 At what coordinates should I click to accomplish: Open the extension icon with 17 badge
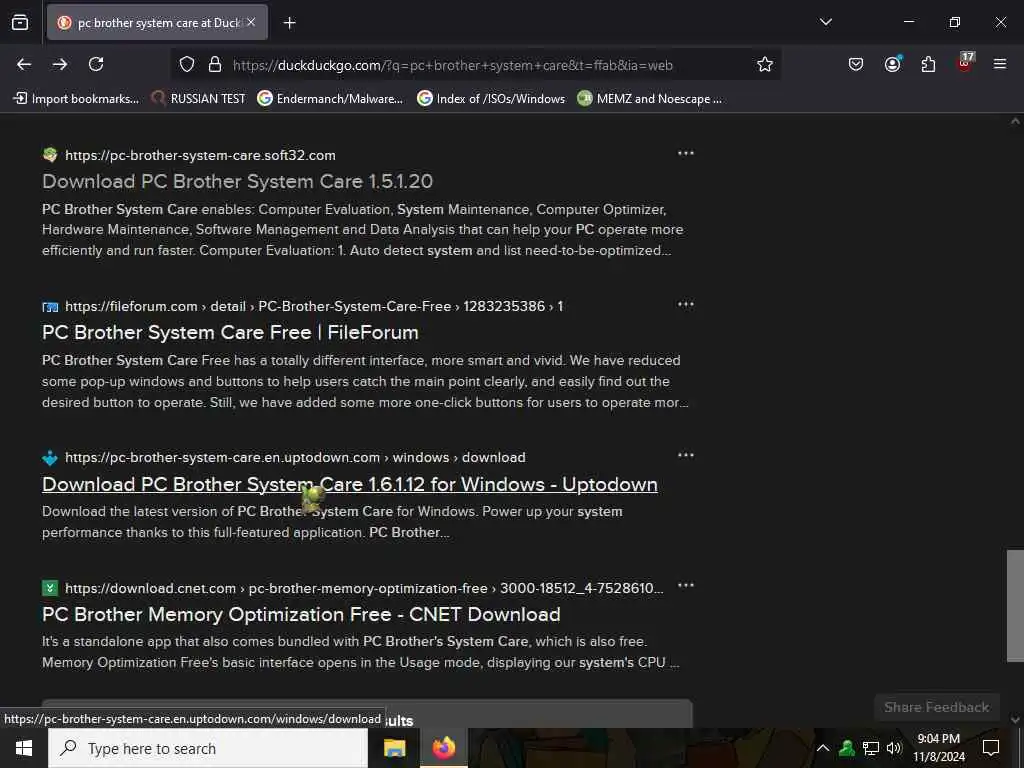(x=965, y=63)
